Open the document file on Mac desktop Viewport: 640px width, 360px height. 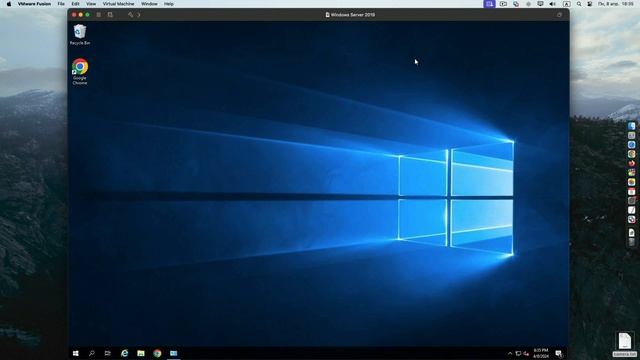point(624,344)
